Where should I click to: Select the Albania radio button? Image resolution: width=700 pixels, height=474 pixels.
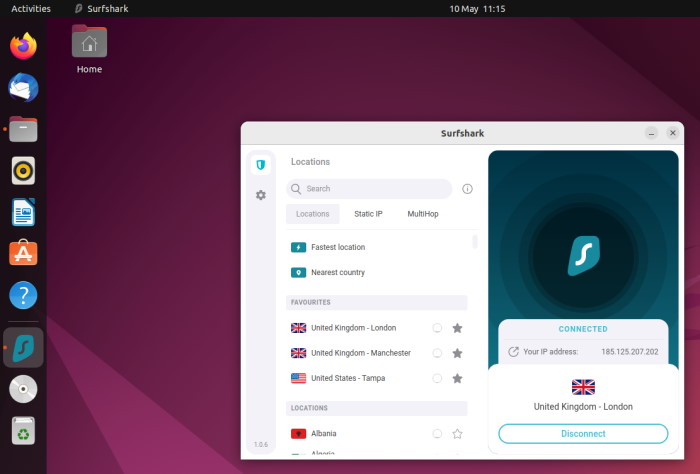click(x=437, y=433)
